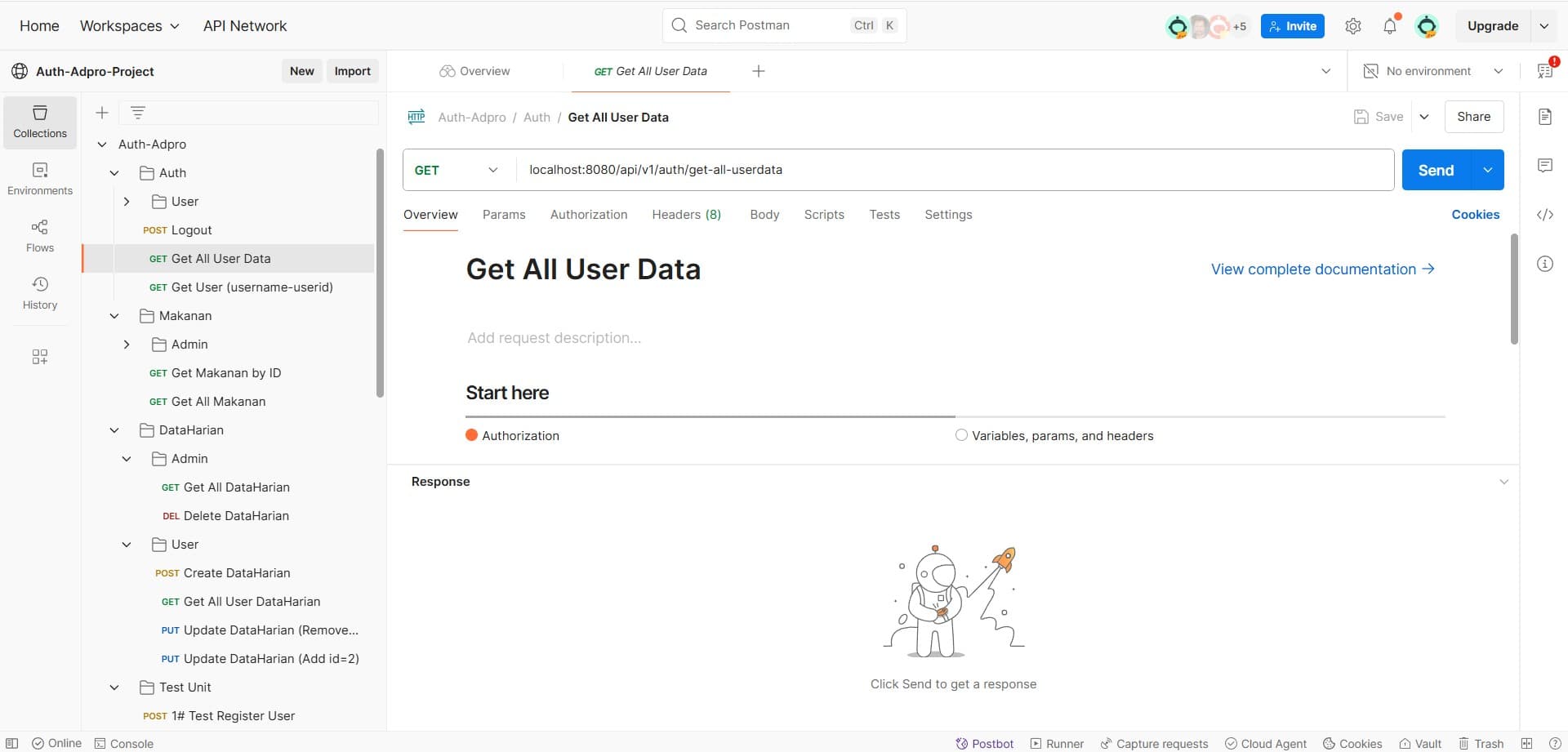Switch to the Body tab
This screenshot has height=752, width=1568.
pyautogui.click(x=764, y=215)
